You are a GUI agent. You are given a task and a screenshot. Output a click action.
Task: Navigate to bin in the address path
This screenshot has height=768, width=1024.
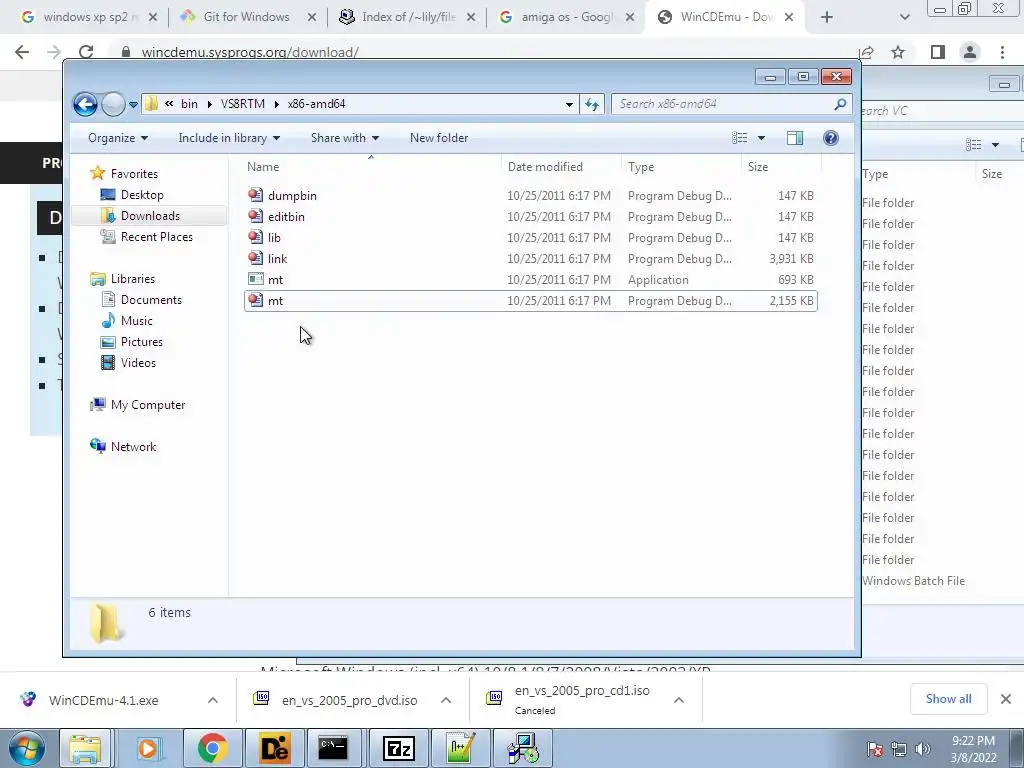[189, 104]
